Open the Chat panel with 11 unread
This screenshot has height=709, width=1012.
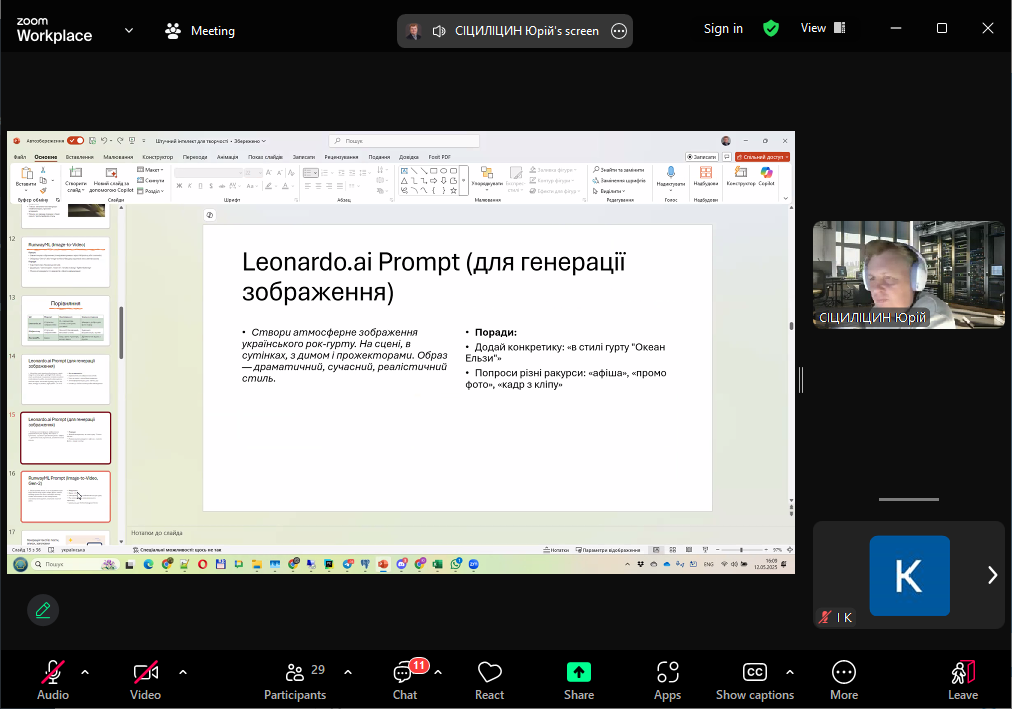(x=405, y=680)
